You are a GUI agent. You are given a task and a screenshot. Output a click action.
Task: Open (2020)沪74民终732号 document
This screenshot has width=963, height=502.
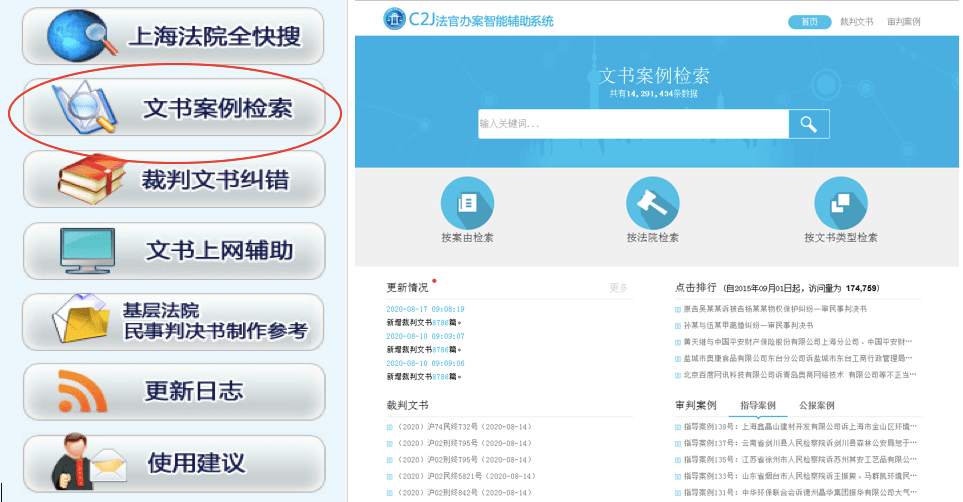(x=464, y=426)
